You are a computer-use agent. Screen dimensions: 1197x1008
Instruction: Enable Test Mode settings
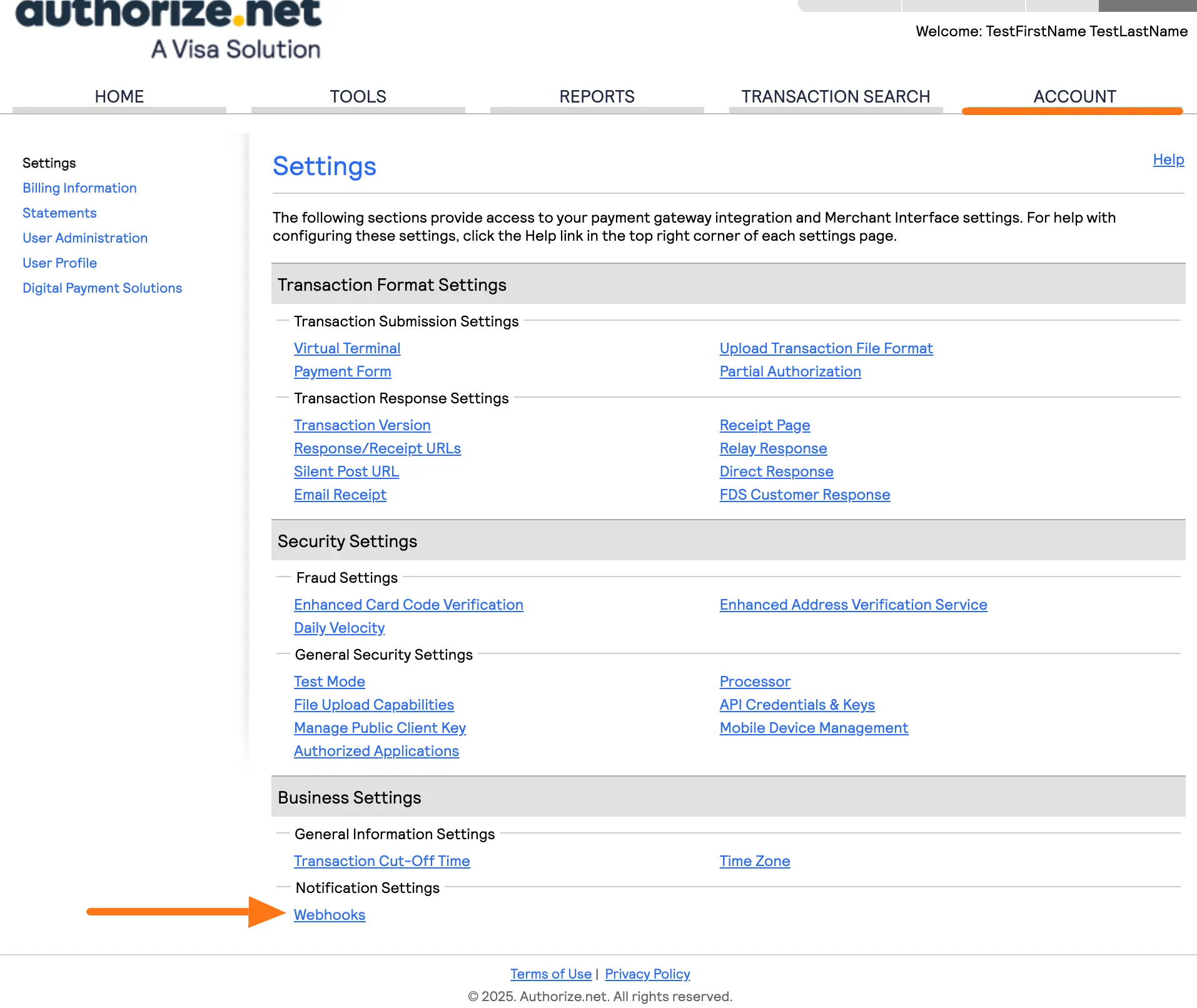(x=330, y=682)
